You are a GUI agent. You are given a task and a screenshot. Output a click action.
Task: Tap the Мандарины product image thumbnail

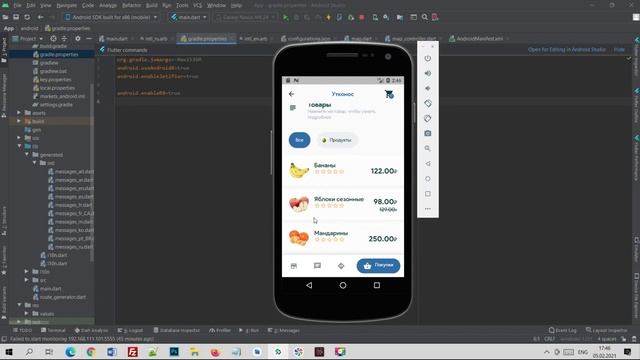click(x=299, y=238)
